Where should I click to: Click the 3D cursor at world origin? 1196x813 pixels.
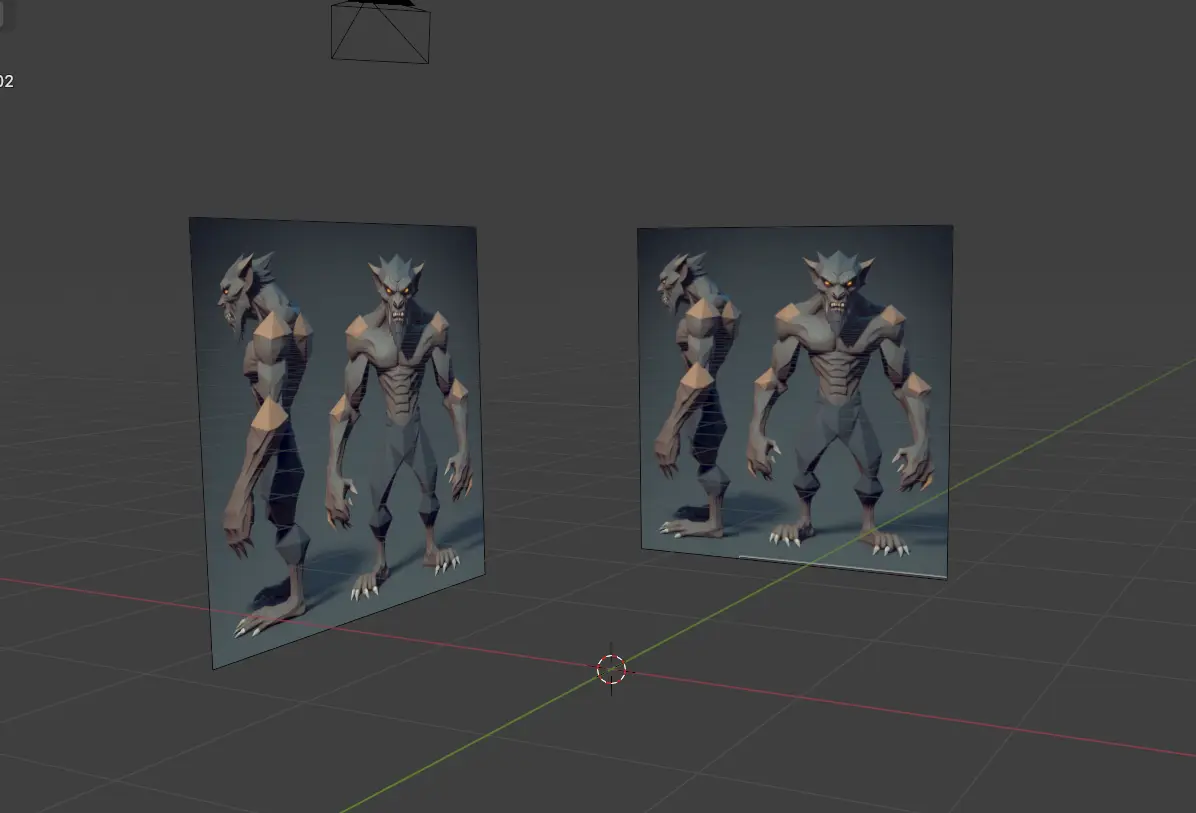(x=611, y=670)
